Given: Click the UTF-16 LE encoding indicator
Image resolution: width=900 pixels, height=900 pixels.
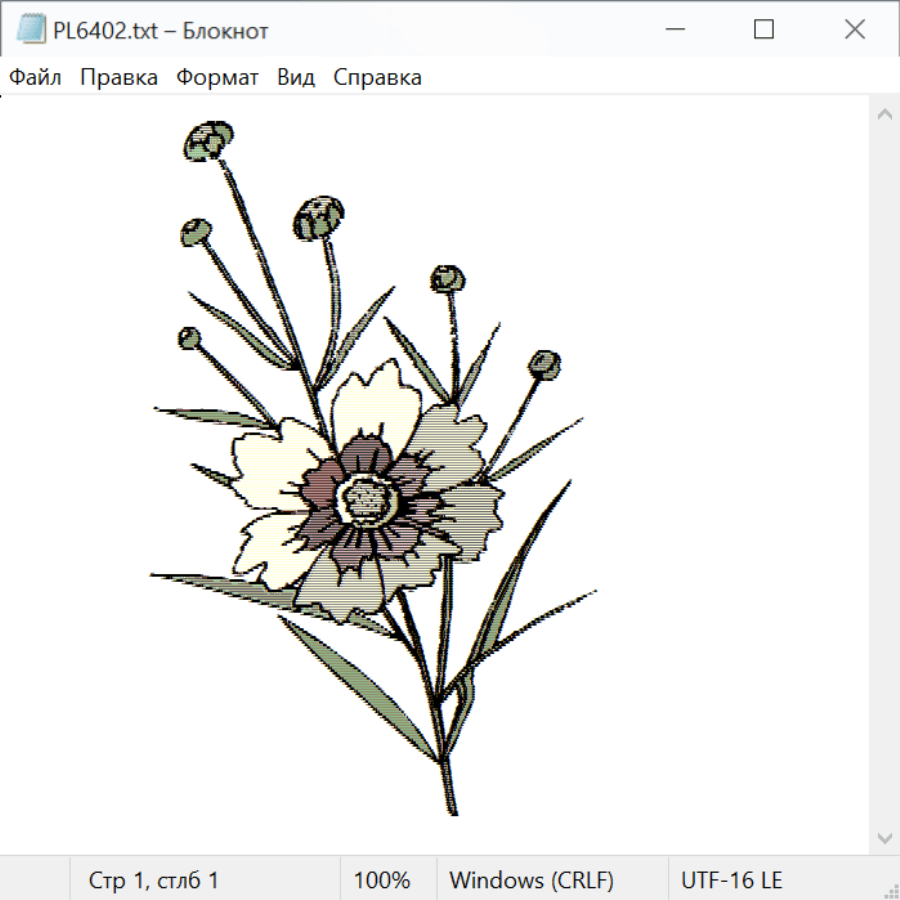Looking at the screenshot, I should click(731, 880).
